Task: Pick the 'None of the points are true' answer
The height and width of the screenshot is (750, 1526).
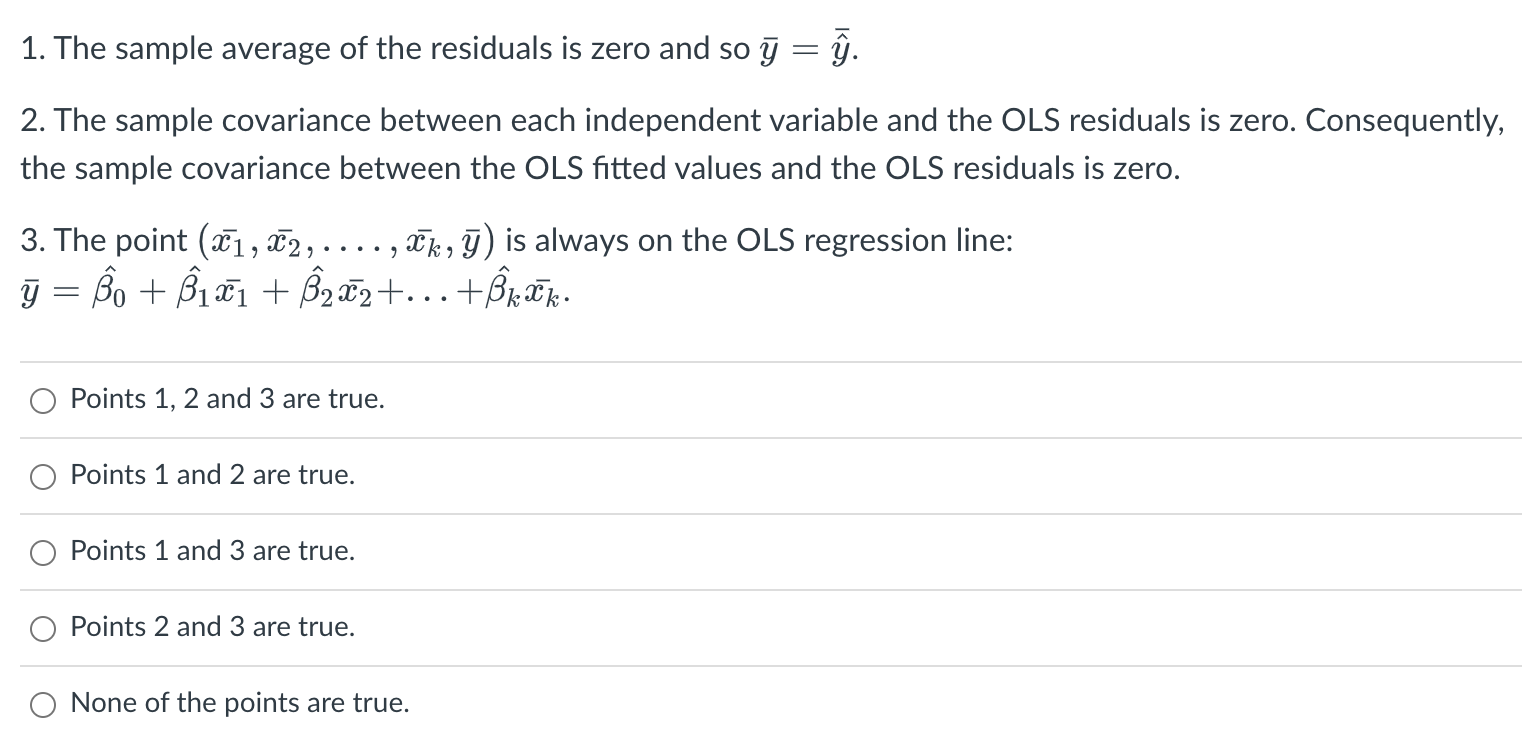Action: pos(41,704)
